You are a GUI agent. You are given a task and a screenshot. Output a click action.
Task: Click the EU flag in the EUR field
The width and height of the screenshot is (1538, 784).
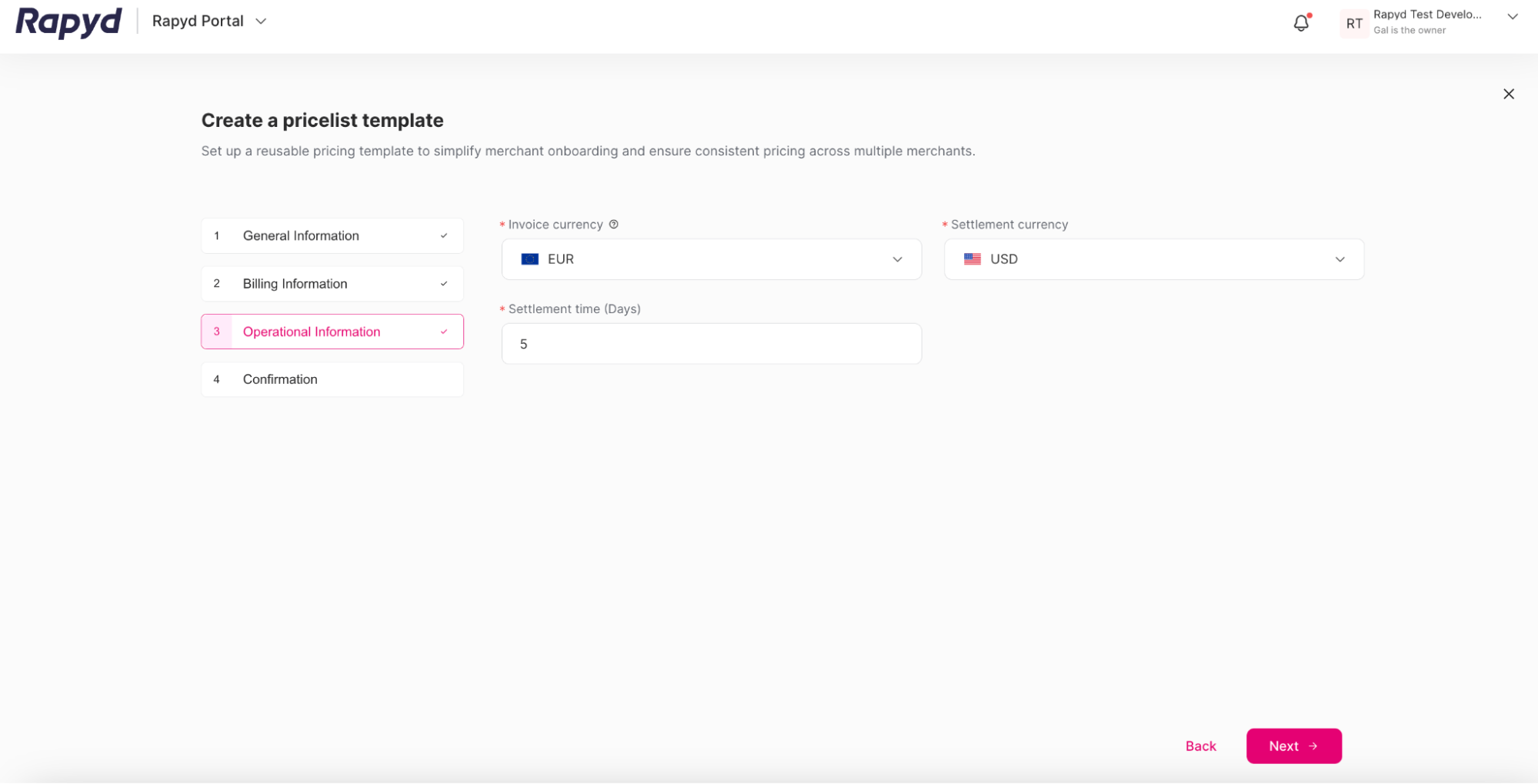[529, 259]
